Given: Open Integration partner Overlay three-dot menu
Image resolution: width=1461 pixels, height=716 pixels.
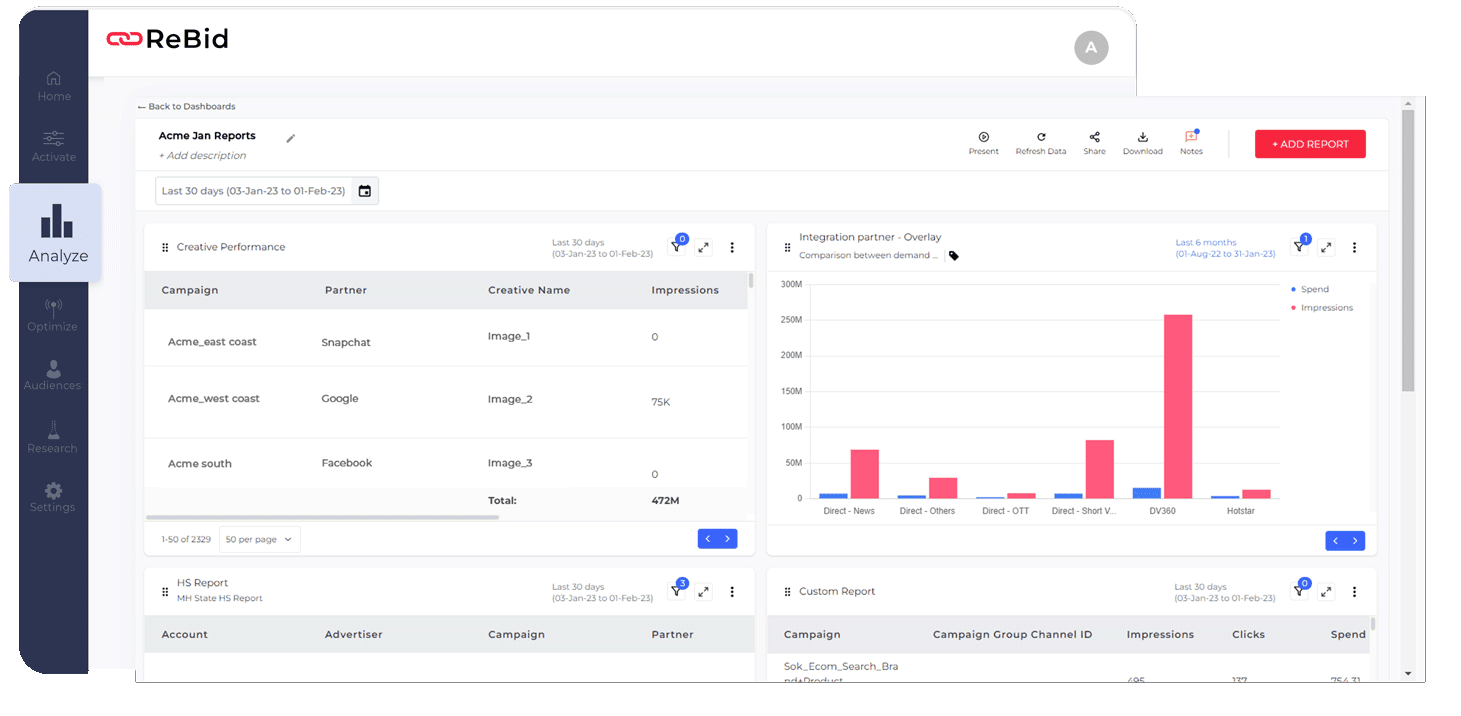Looking at the screenshot, I should click(x=1354, y=247).
